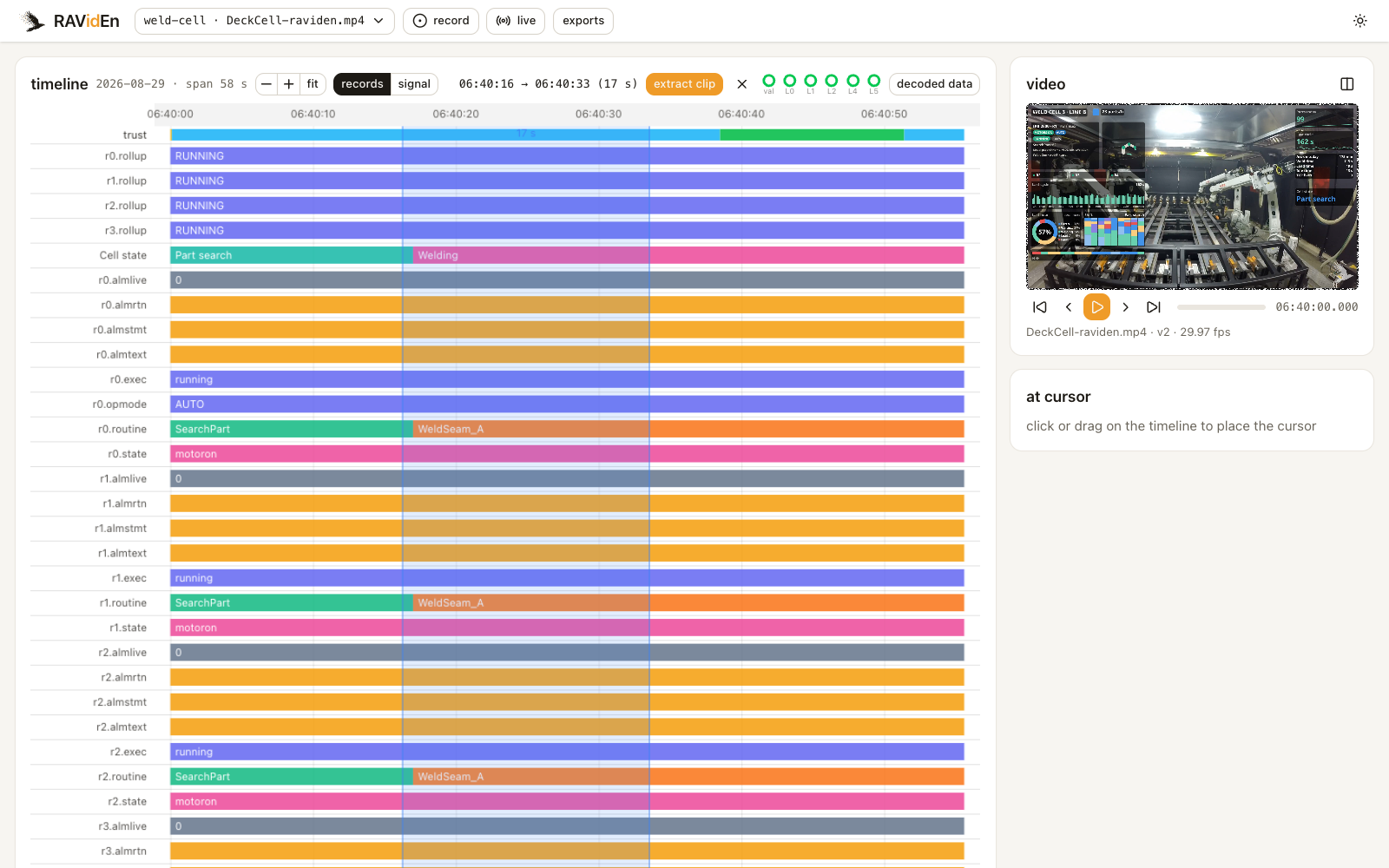The width and height of the screenshot is (1389, 868).
Task: Click the RUNNING bar in r0.rollup row
Action: coord(568,156)
